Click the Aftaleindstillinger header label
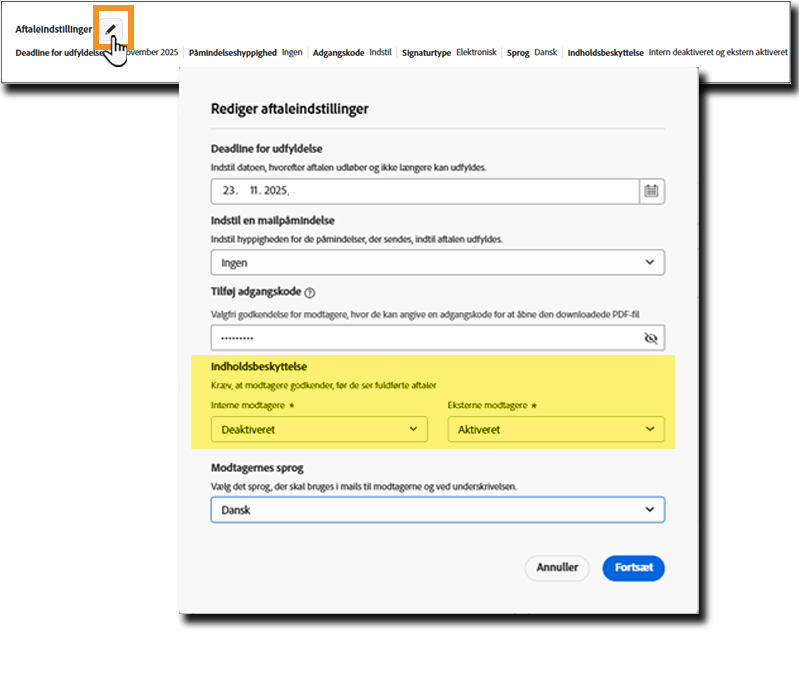Image resolution: width=799 pixels, height=676 pixels. (x=54, y=30)
